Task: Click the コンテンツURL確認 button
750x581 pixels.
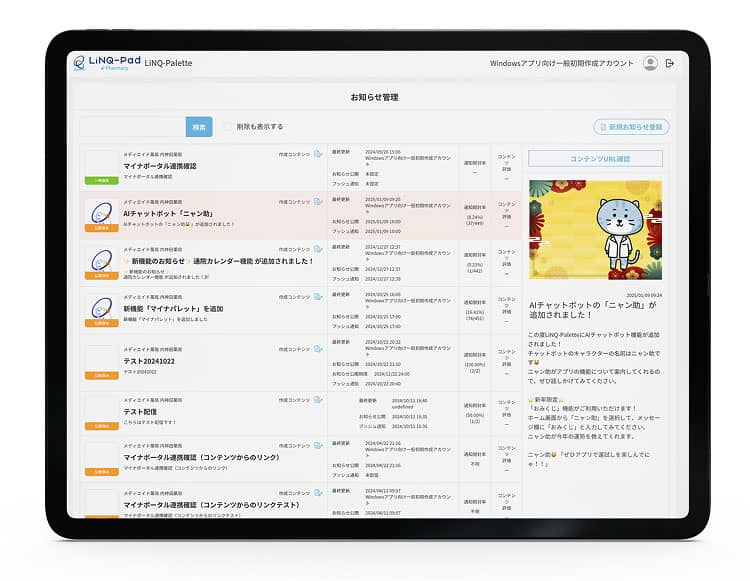Action: (x=595, y=158)
